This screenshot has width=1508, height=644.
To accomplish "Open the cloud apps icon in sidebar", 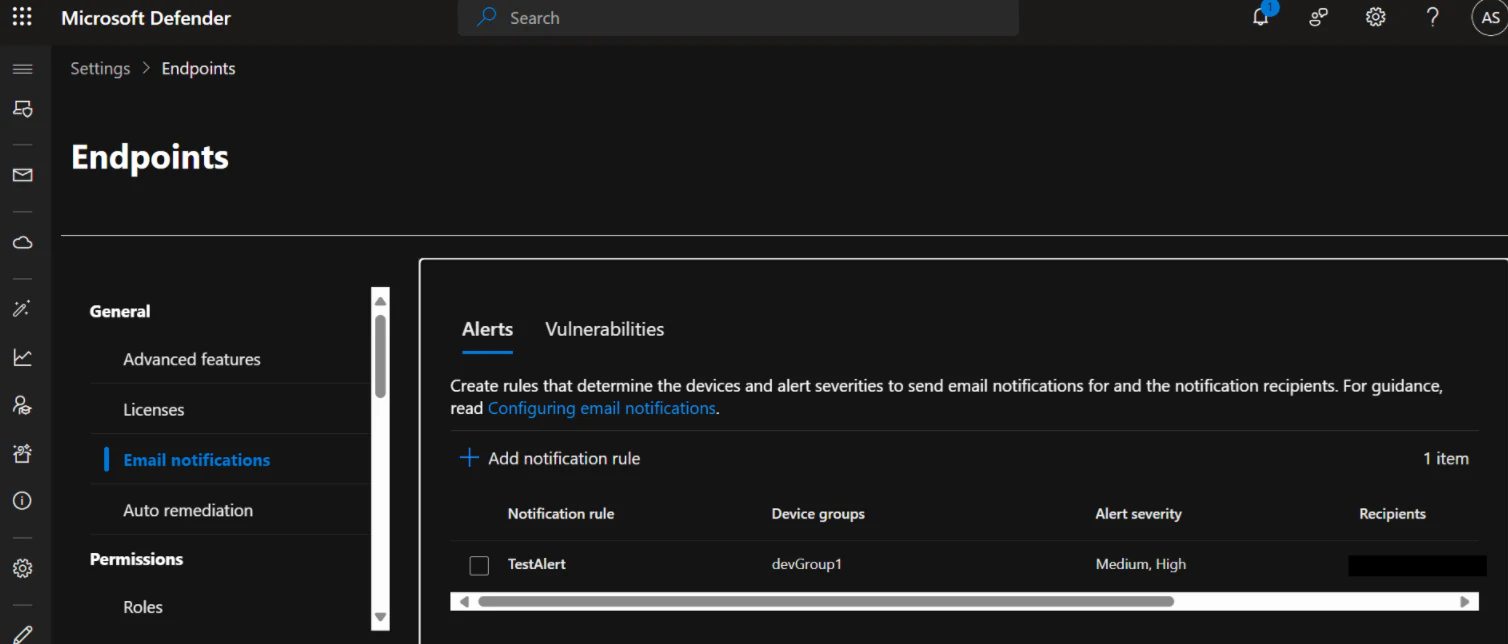I will click(22, 242).
